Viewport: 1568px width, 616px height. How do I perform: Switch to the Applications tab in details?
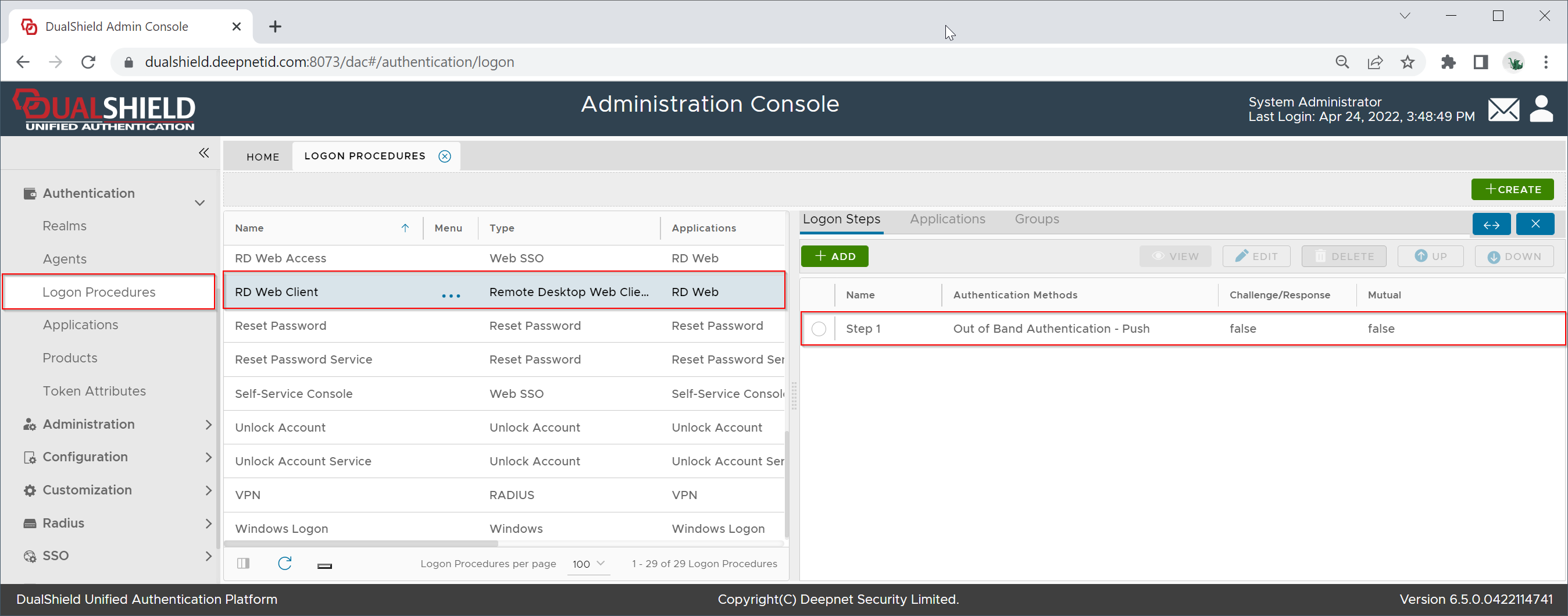tap(947, 219)
